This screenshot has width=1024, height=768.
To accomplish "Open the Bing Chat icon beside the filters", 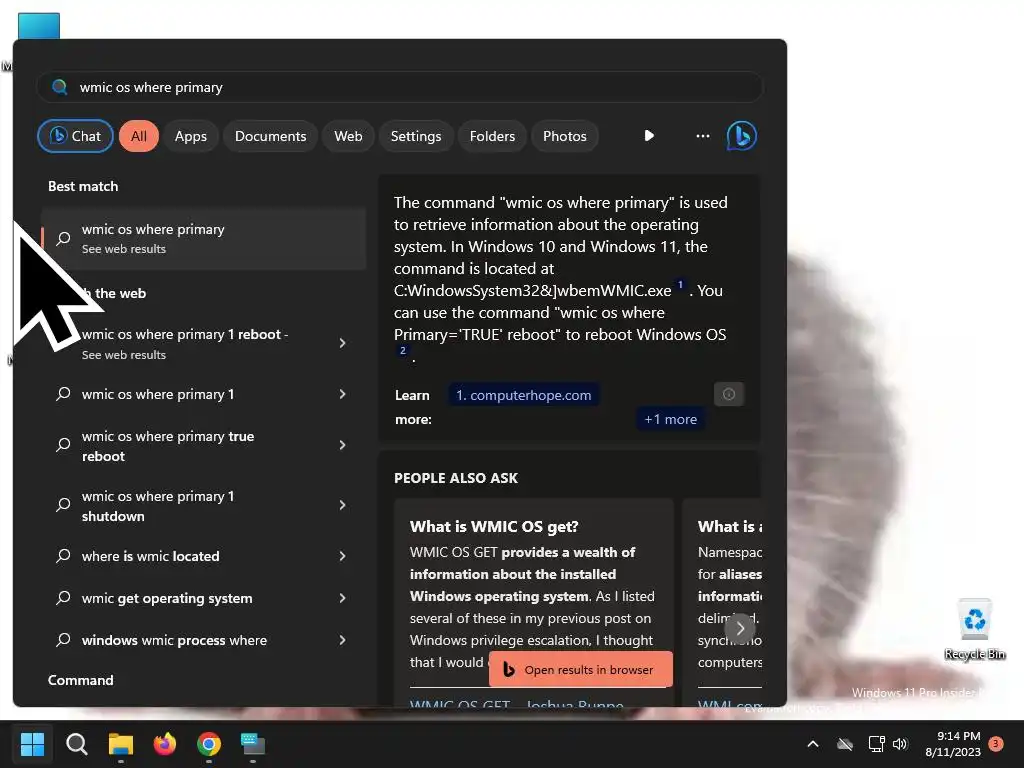I will tap(741, 136).
